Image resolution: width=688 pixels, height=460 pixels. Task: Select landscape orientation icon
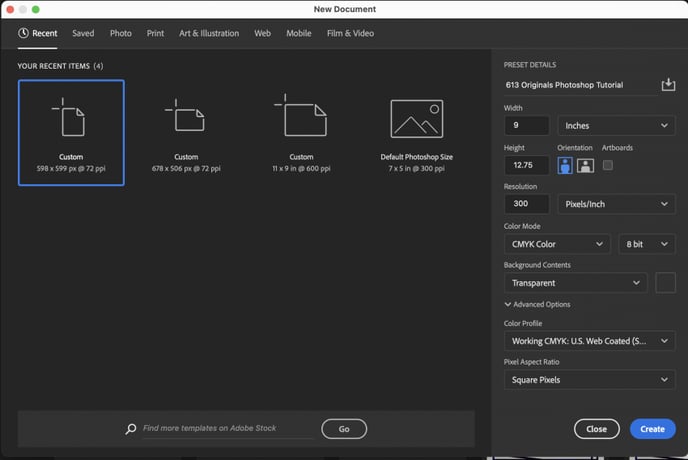(585, 165)
